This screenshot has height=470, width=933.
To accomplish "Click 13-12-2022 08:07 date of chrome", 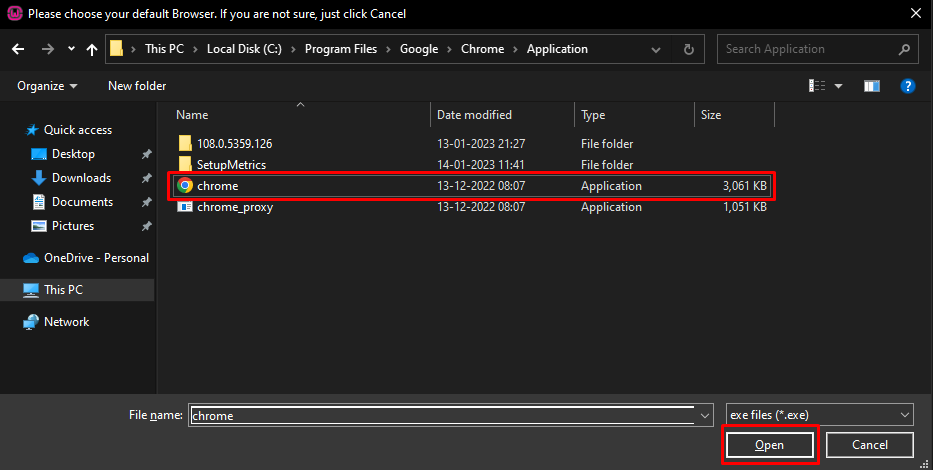I will pos(481,186).
